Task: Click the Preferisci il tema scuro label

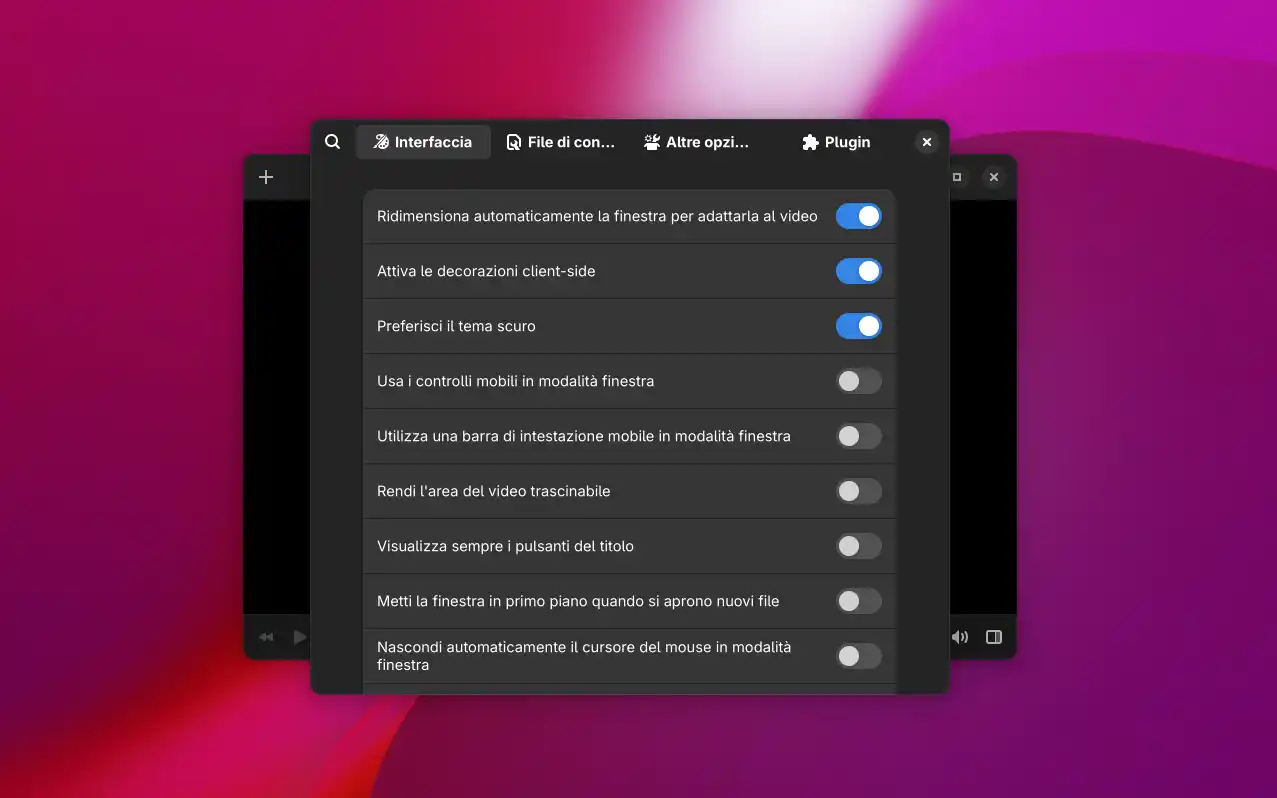Action: pos(456,326)
